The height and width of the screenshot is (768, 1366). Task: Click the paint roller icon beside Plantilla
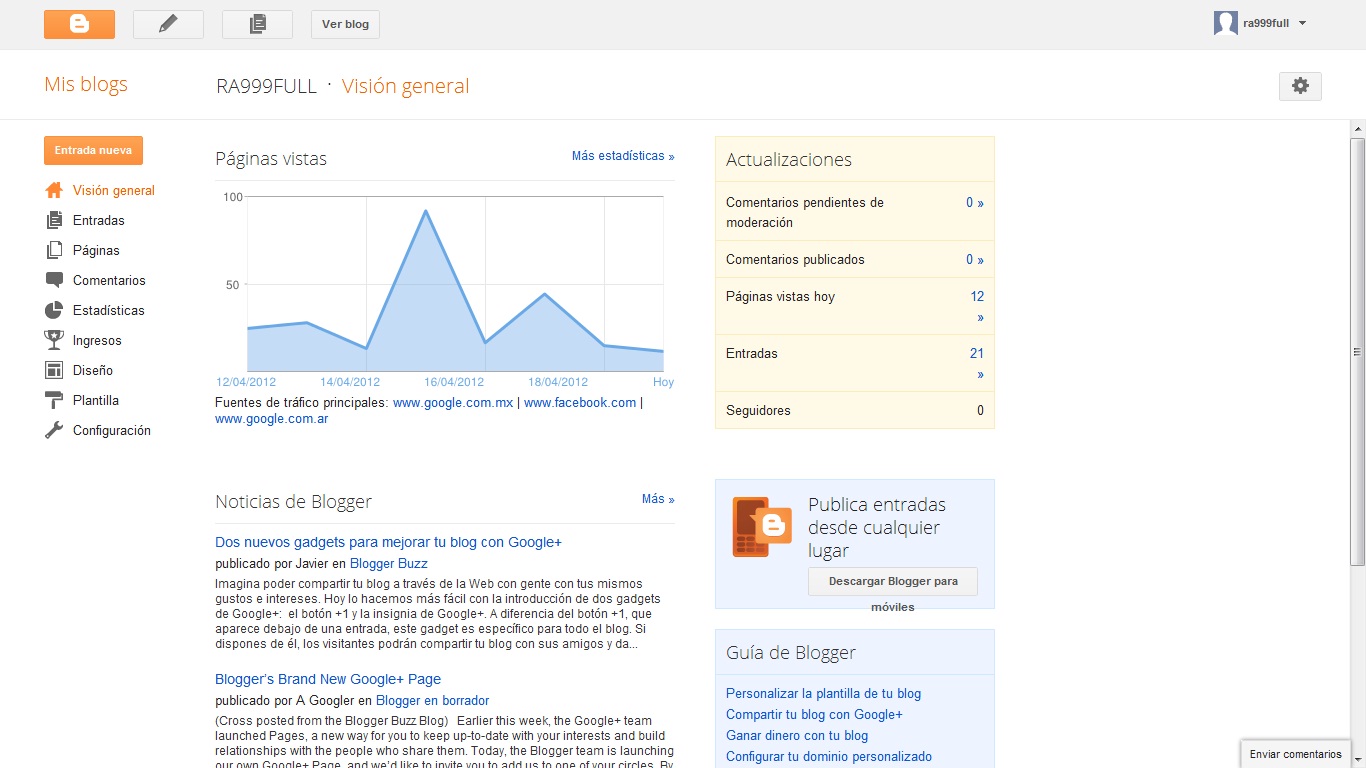tap(54, 400)
